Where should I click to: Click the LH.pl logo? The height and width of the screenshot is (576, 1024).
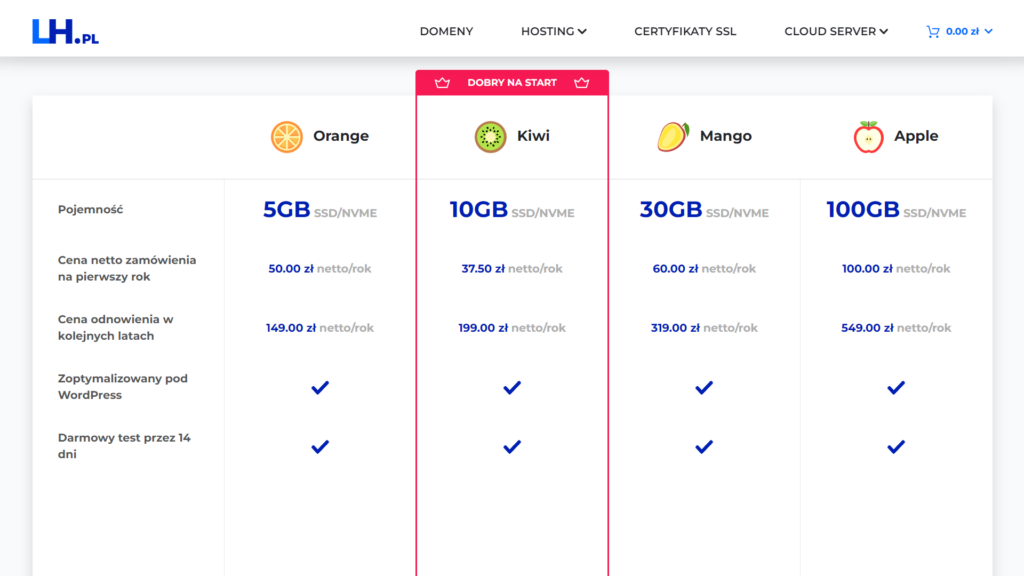coord(65,31)
